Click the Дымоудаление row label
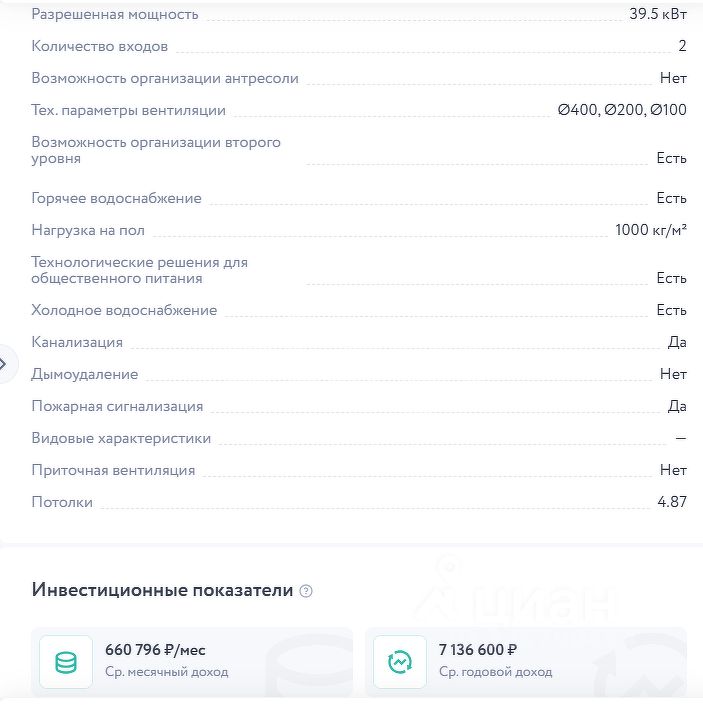The width and height of the screenshot is (703, 708). click(x=85, y=374)
